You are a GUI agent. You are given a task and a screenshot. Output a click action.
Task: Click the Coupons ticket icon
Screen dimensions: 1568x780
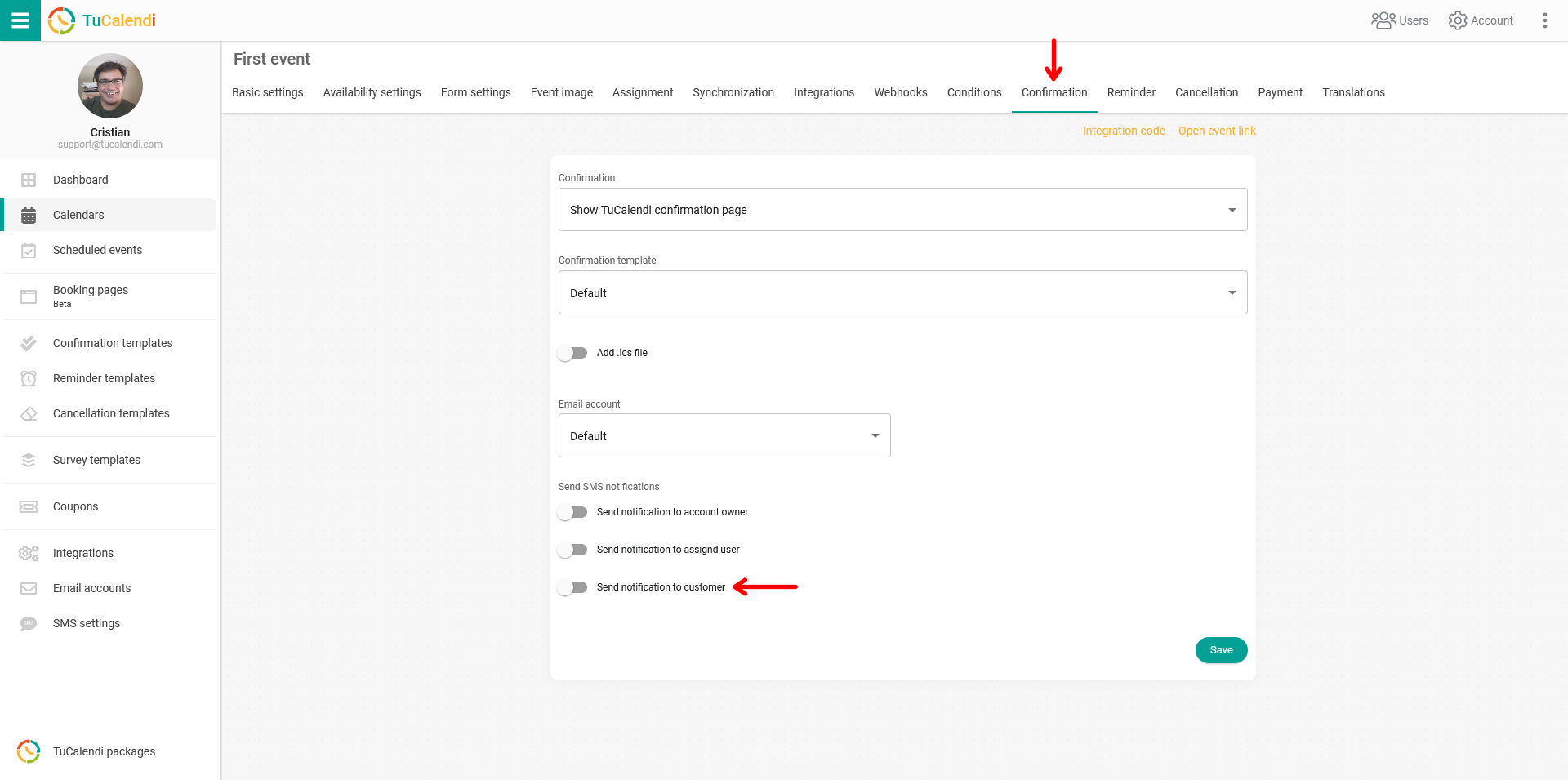click(x=29, y=506)
